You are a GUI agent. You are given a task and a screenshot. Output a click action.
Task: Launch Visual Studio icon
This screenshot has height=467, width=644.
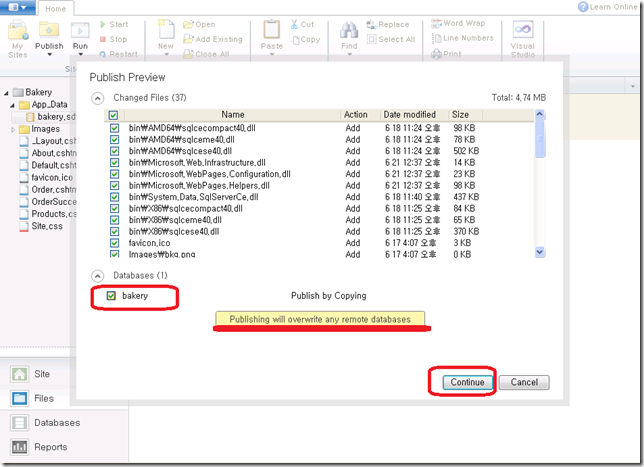pyautogui.click(x=523, y=30)
